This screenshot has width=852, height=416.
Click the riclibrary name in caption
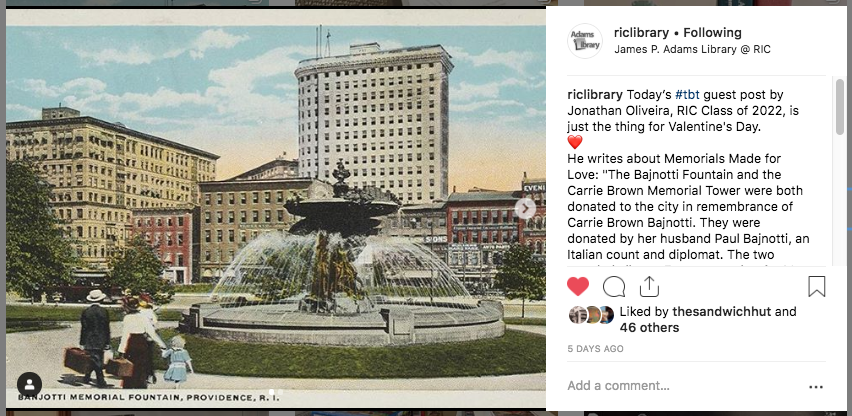click(x=594, y=94)
